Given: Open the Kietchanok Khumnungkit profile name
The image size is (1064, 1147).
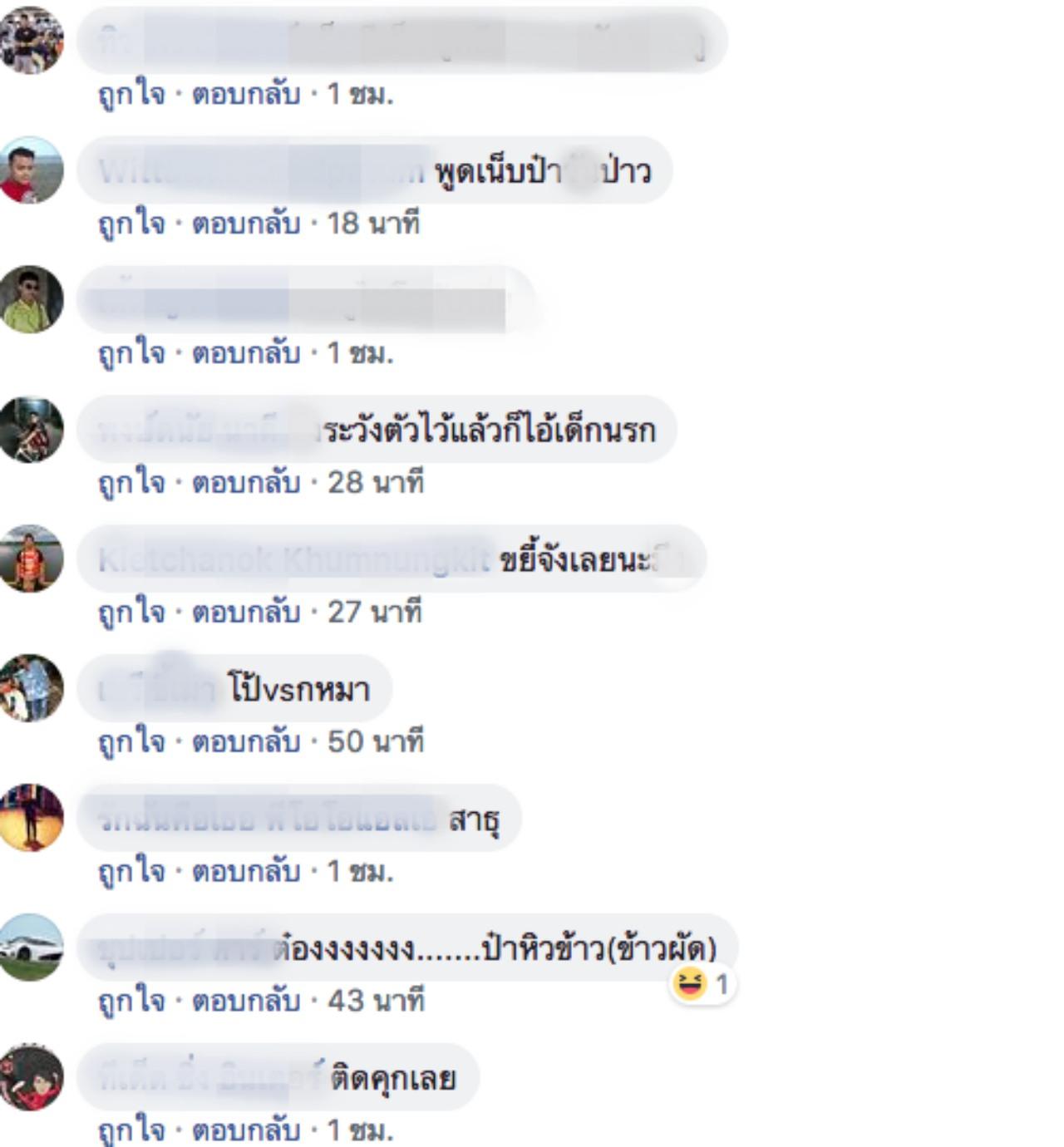Looking at the screenshot, I should pyautogui.click(x=294, y=560).
